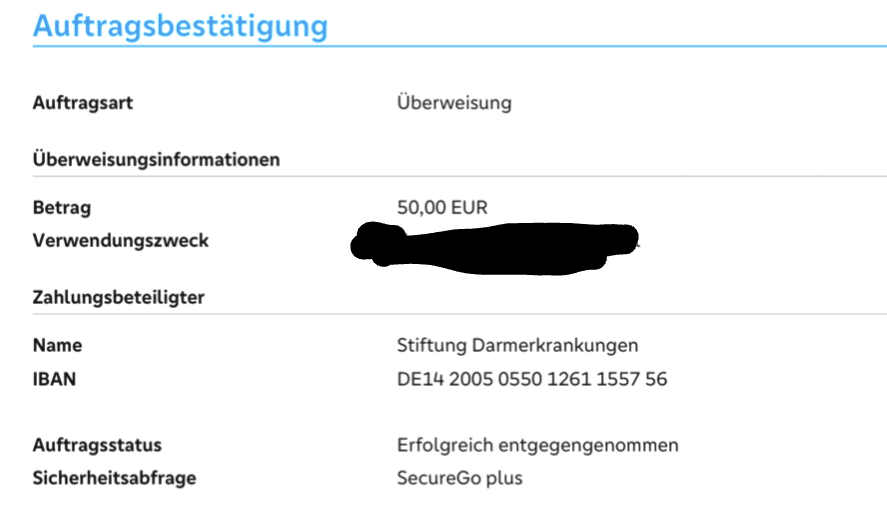Select the Überweisung order type value
The height and width of the screenshot is (531, 887).
454,102
